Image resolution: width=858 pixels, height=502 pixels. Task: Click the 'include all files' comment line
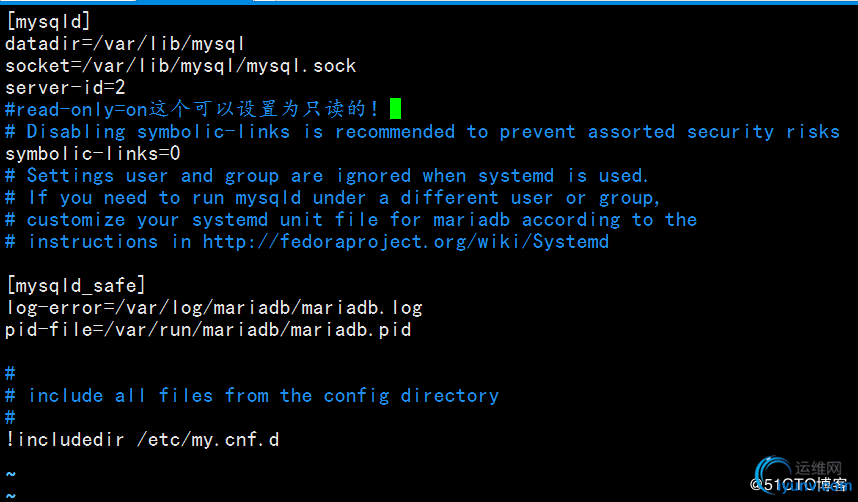(x=252, y=396)
